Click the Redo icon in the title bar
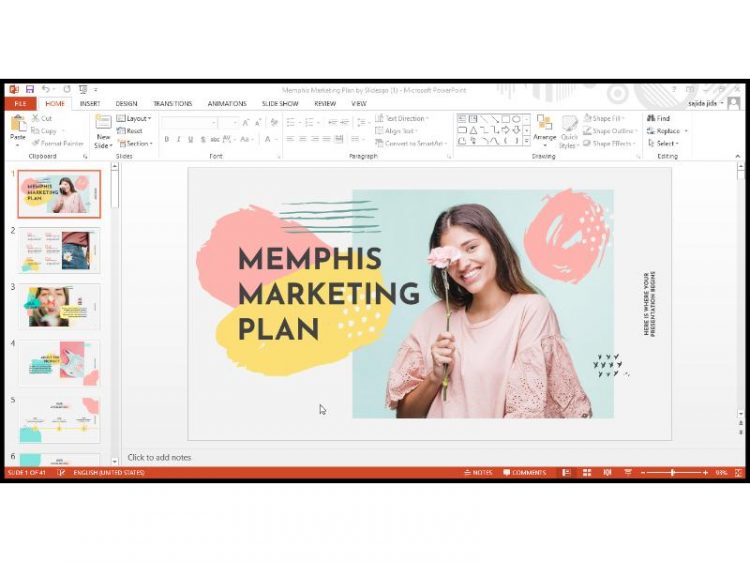 click(x=67, y=89)
